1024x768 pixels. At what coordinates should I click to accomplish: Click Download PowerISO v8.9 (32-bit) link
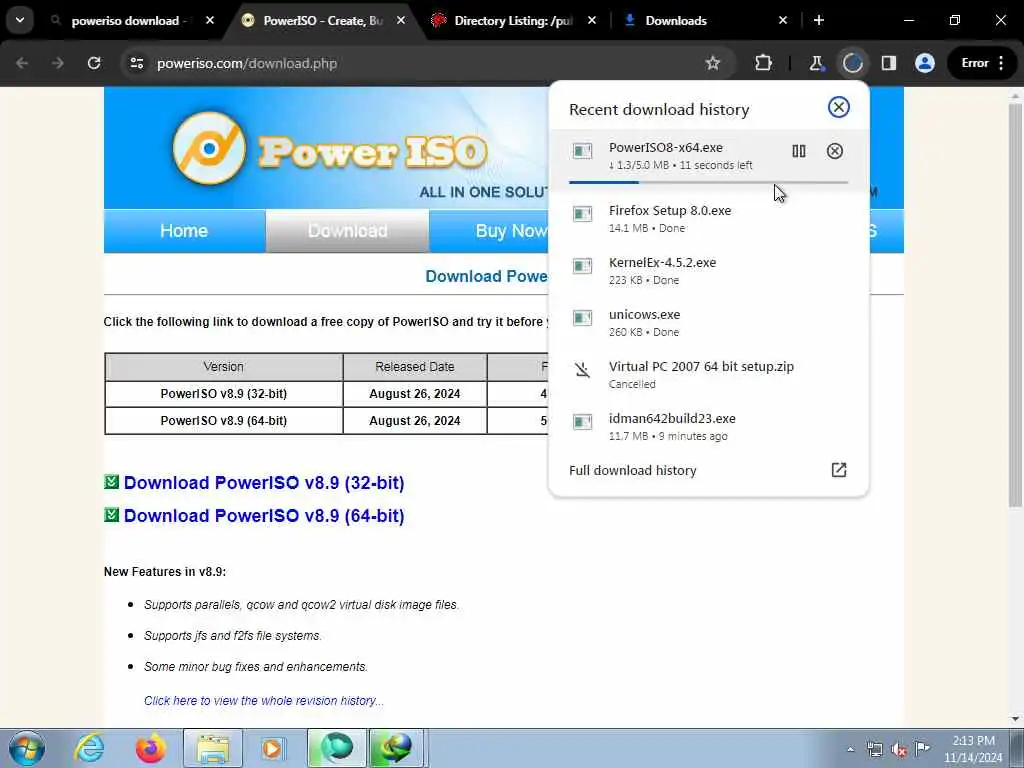[x=264, y=483]
